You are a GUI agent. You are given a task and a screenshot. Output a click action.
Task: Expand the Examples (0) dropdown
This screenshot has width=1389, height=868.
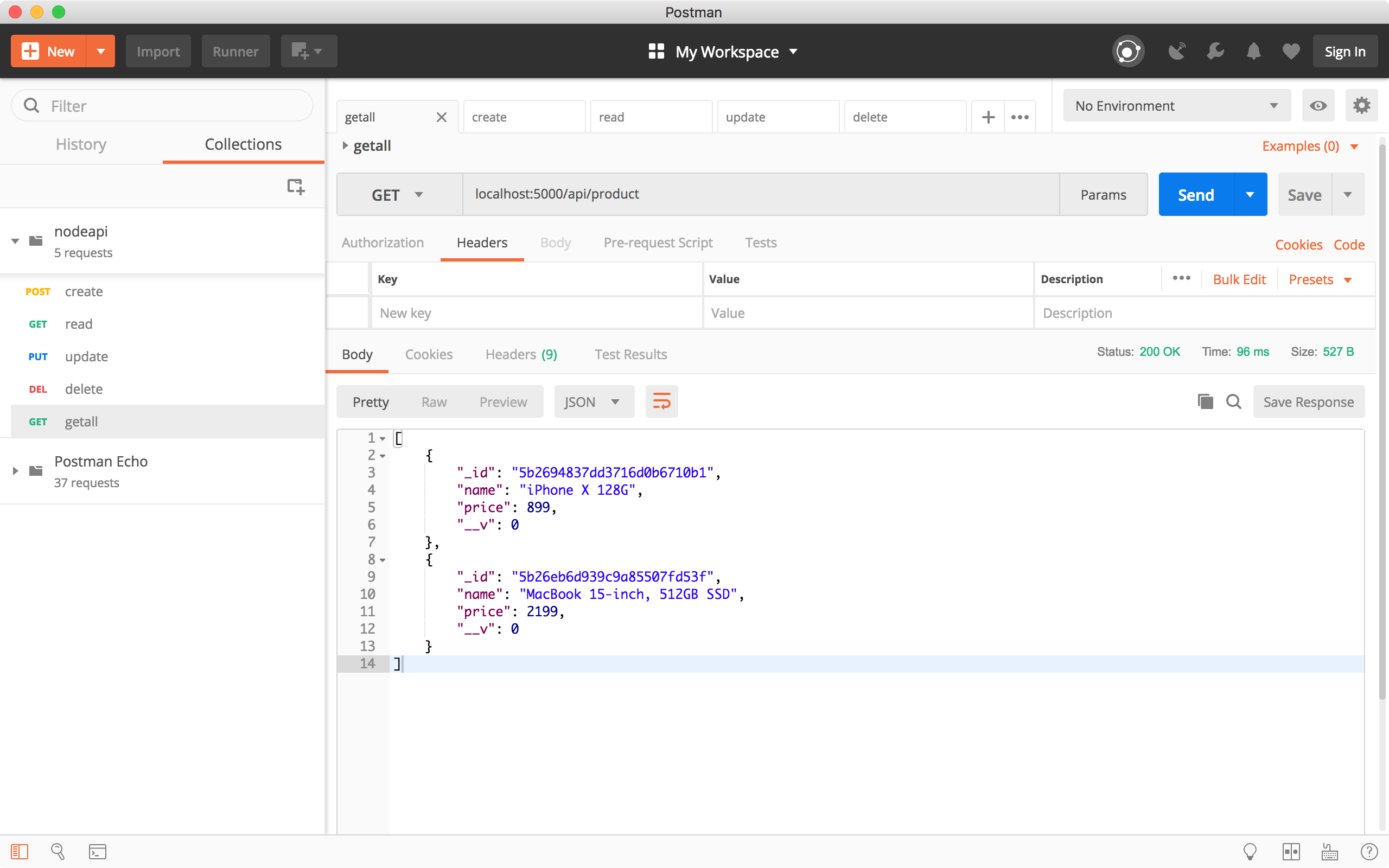click(x=1310, y=146)
